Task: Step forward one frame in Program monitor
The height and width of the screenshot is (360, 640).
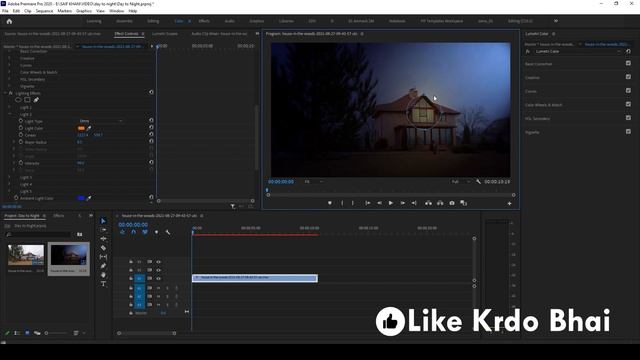Action: (402, 203)
